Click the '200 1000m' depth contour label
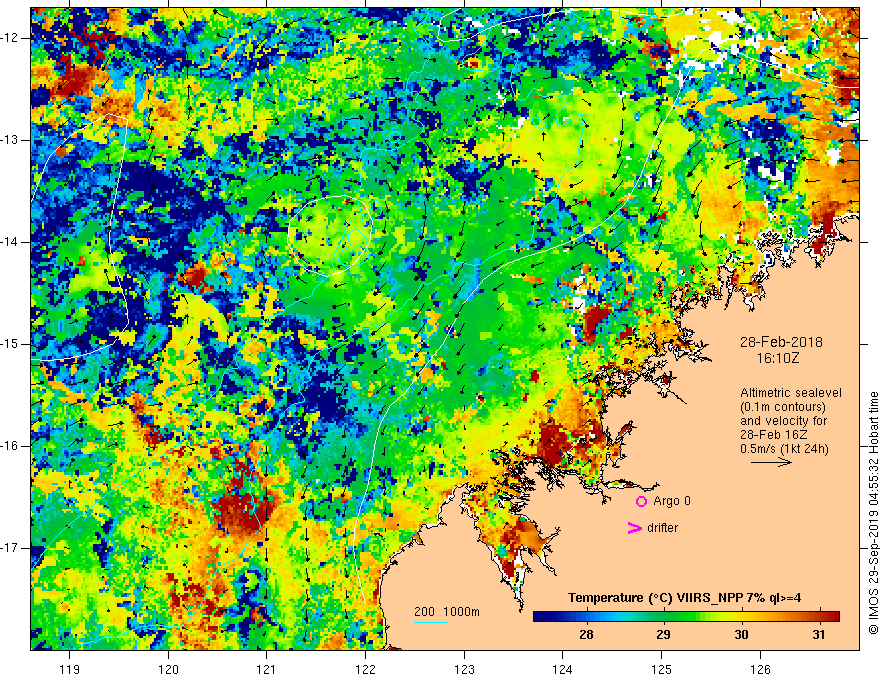Image resolution: width=880 pixels, height=680 pixels. tap(447, 612)
